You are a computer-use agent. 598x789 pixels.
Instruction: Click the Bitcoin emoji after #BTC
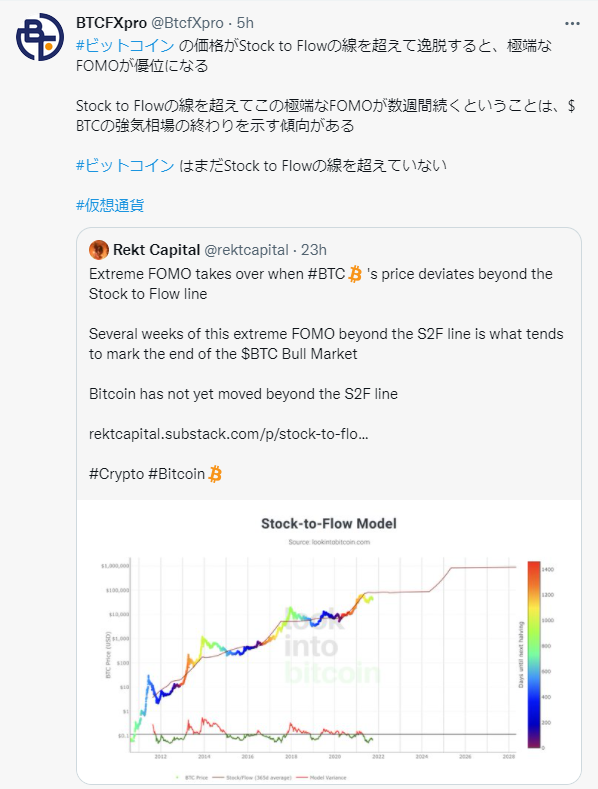coord(355,274)
